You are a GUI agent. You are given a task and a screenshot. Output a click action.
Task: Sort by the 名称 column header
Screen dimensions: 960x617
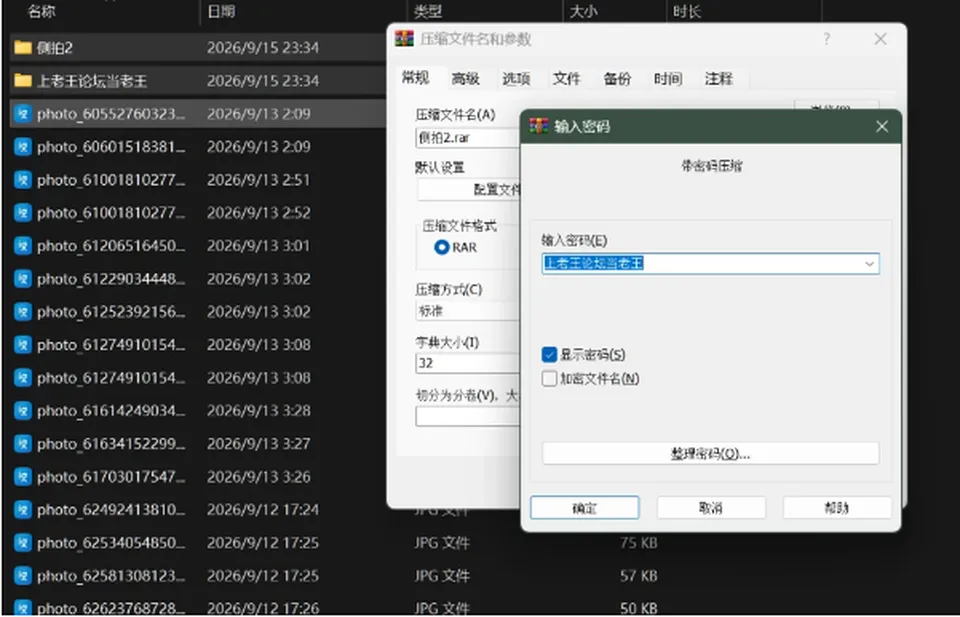click(x=42, y=11)
